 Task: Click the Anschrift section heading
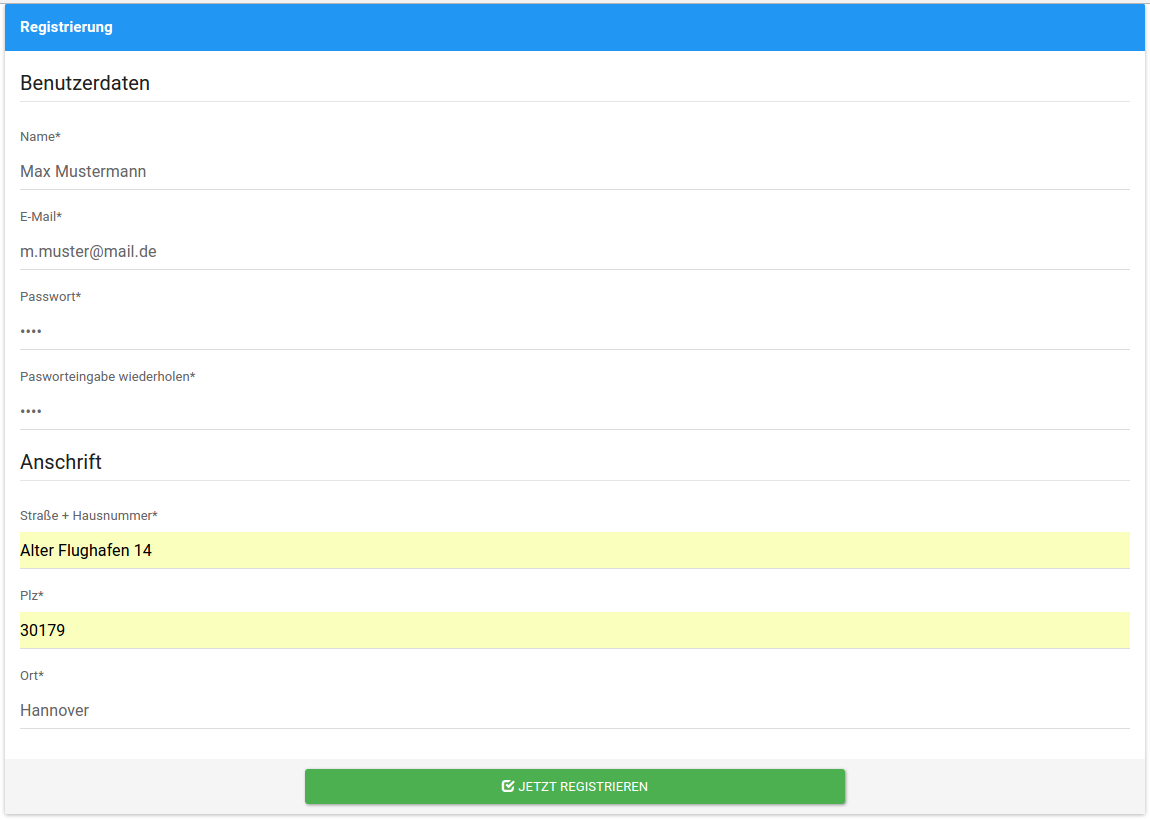[61, 462]
